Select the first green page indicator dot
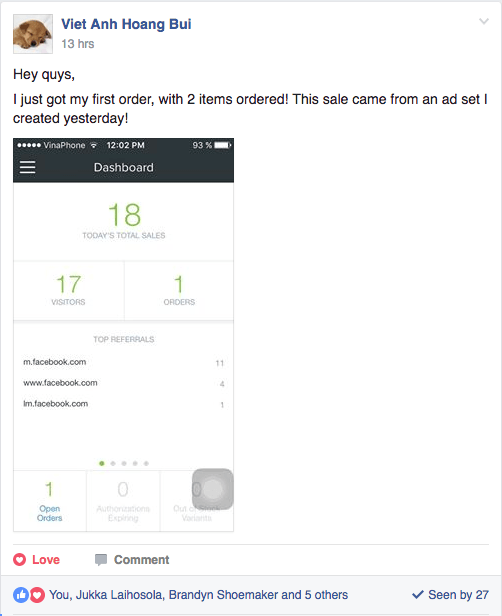This screenshot has width=502, height=616. point(102,464)
